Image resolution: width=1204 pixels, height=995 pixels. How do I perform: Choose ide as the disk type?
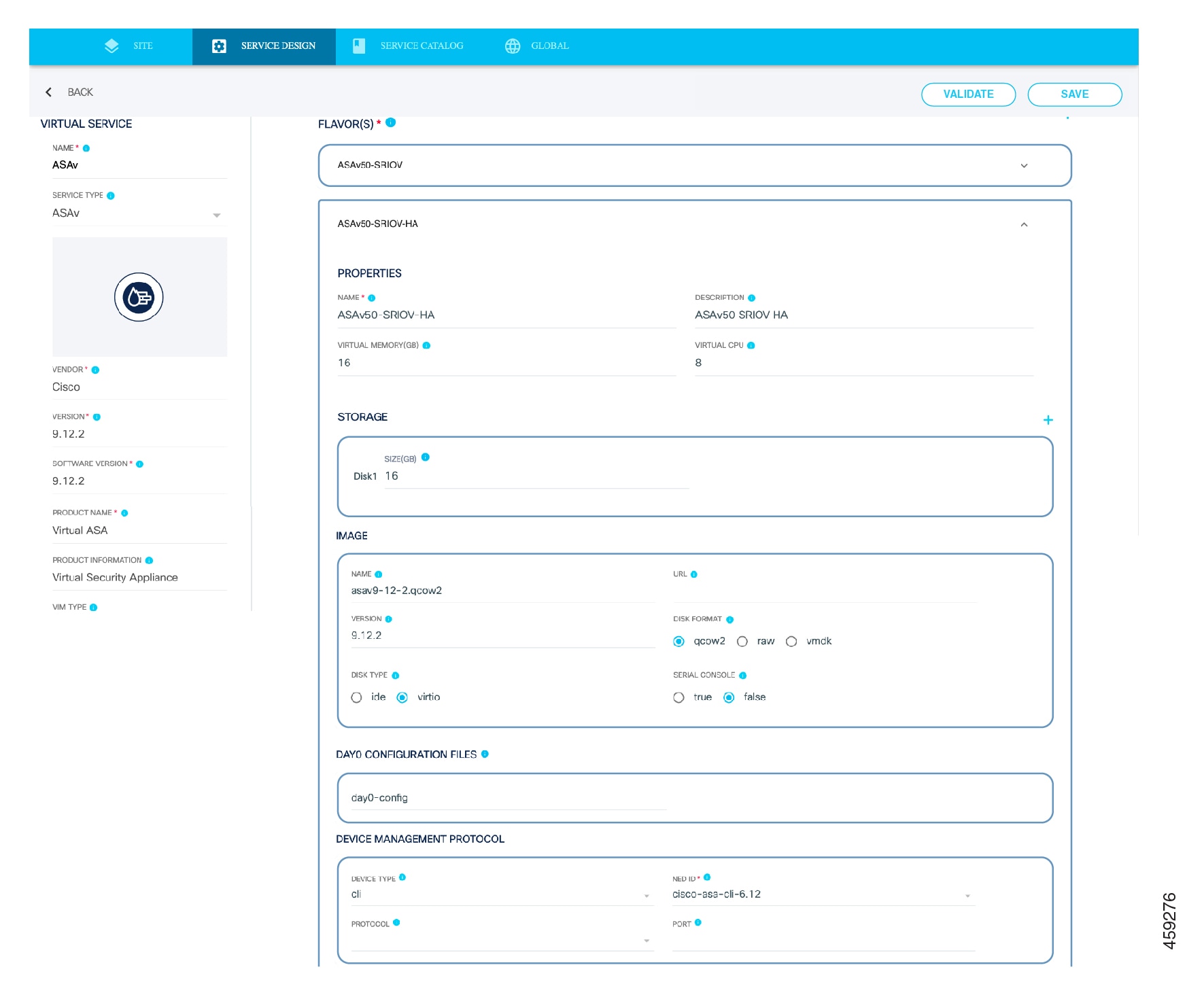point(356,697)
